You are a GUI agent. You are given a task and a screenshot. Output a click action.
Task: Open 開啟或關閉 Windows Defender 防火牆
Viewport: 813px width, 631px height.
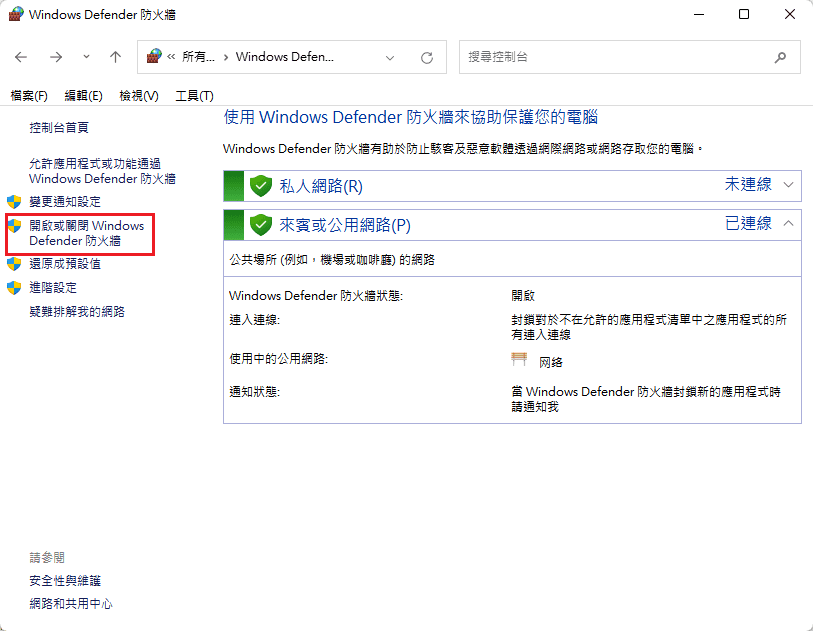85,232
